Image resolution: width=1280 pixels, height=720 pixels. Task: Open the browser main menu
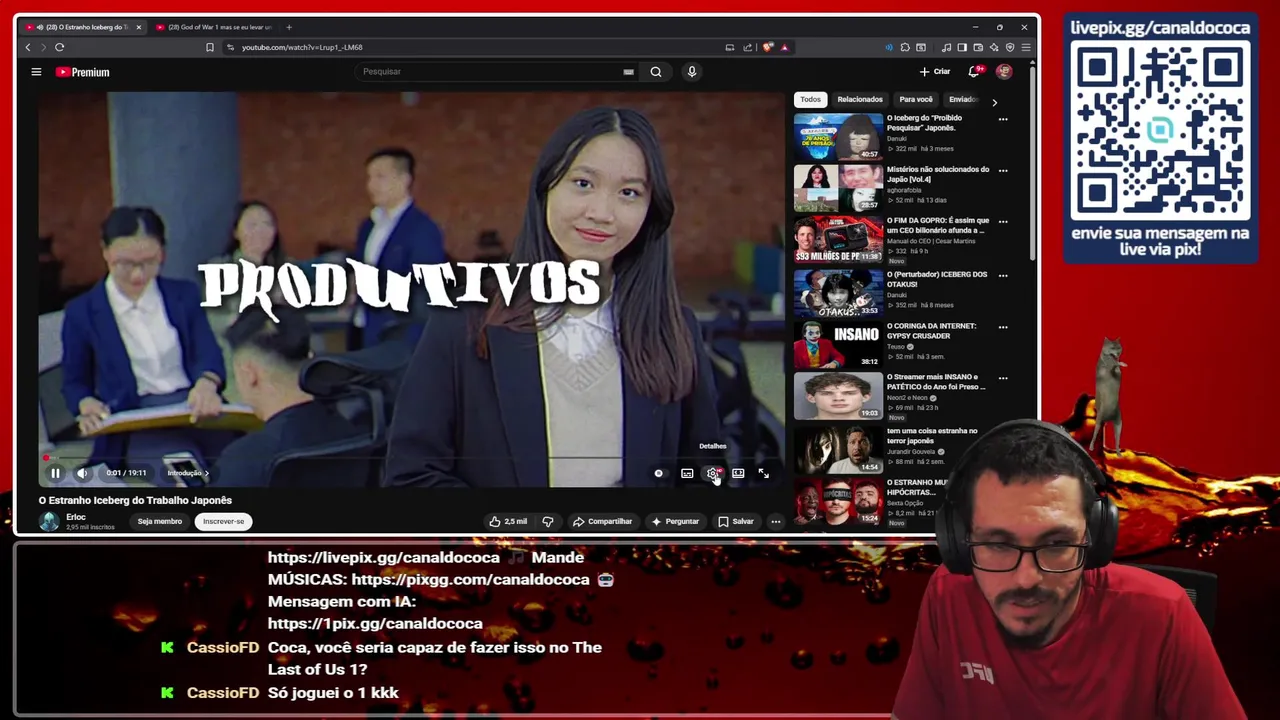pyautogui.click(x=1026, y=47)
